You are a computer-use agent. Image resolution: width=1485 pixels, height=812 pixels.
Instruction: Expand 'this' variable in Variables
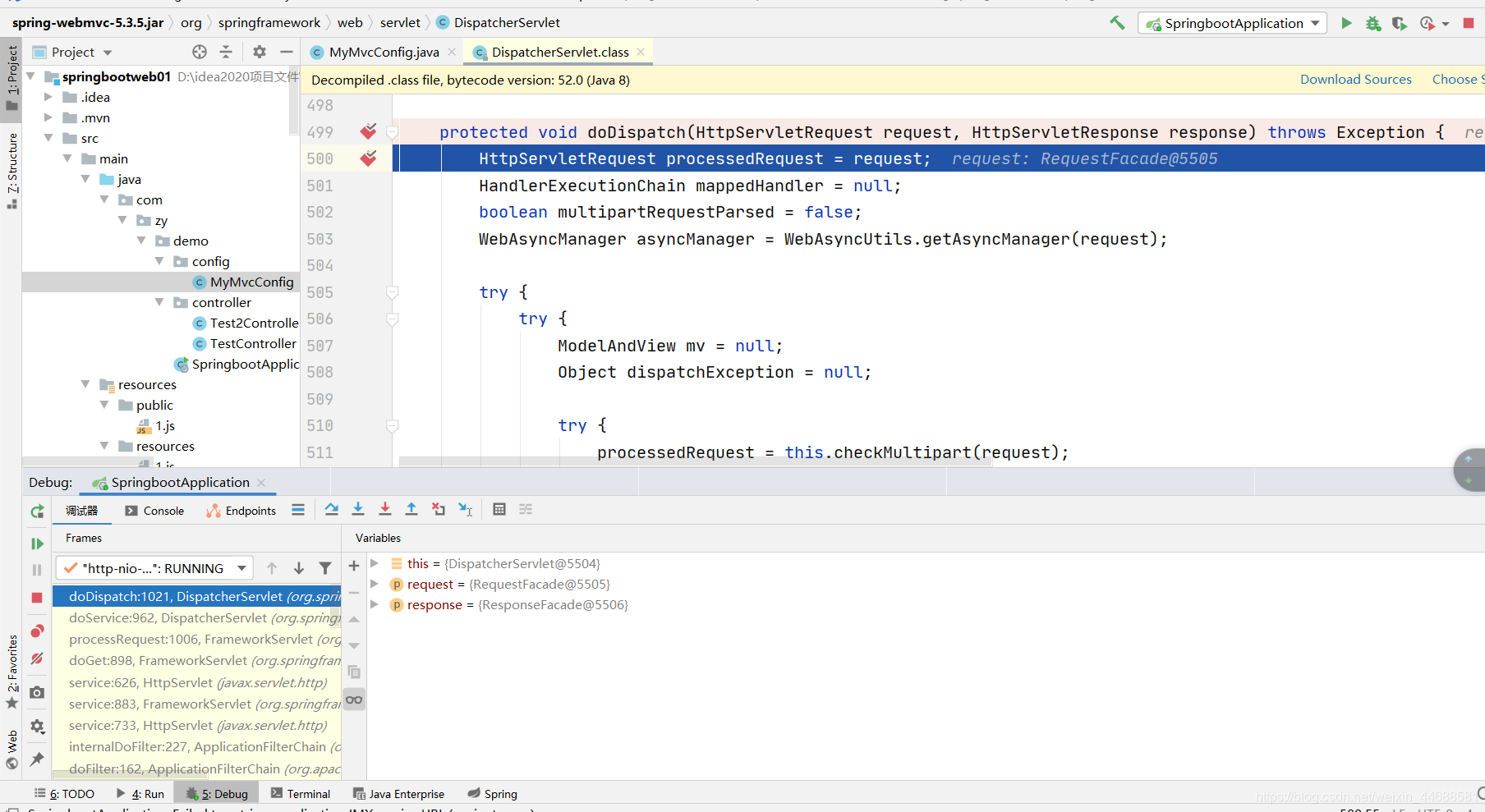point(374,563)
